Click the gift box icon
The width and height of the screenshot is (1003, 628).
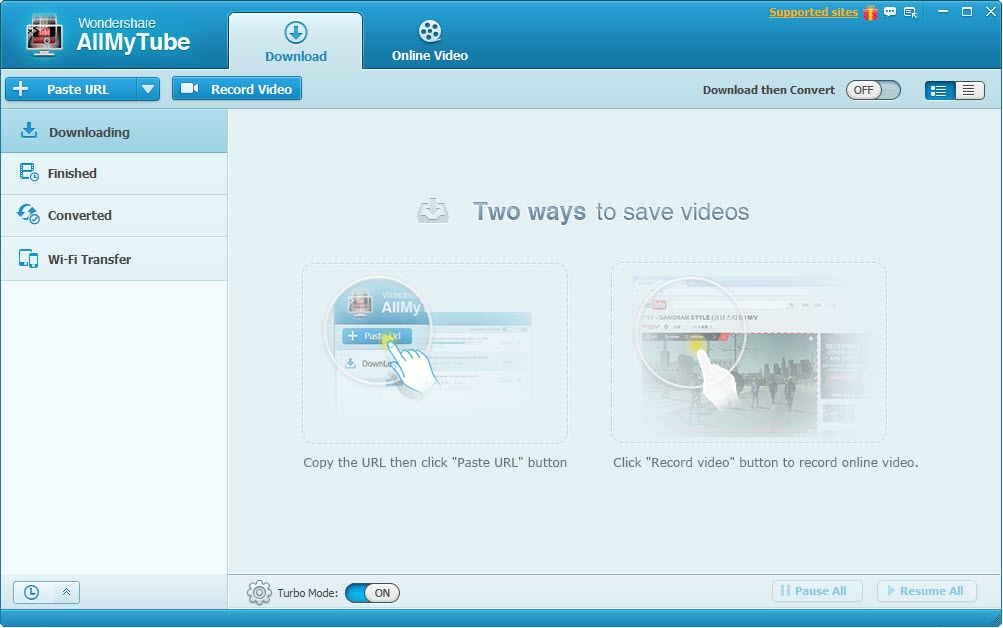[871, 12]
